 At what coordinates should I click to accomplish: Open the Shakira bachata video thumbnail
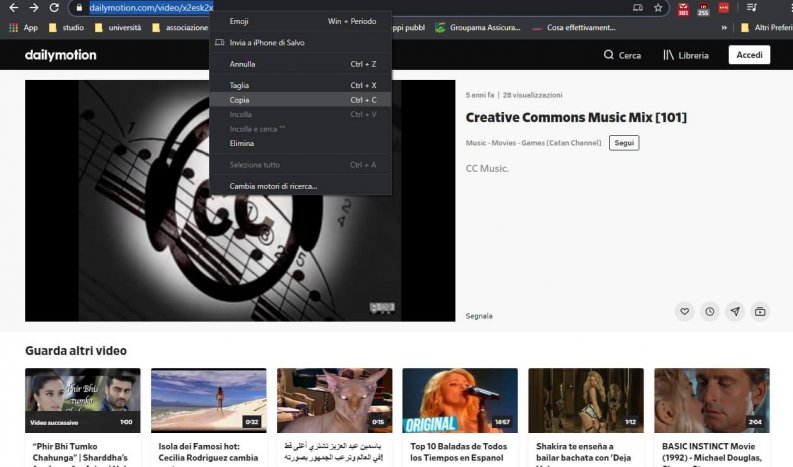click(x=585, y=400)
